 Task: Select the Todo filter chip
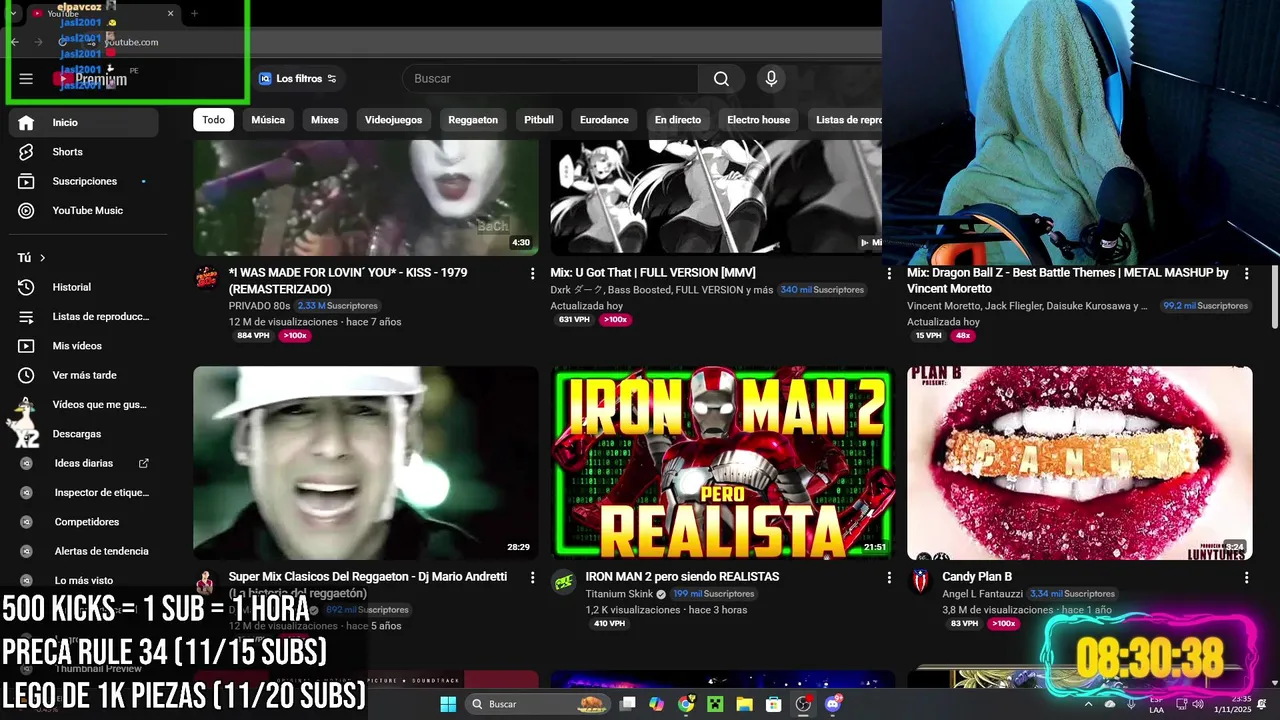tap(214, 120)
